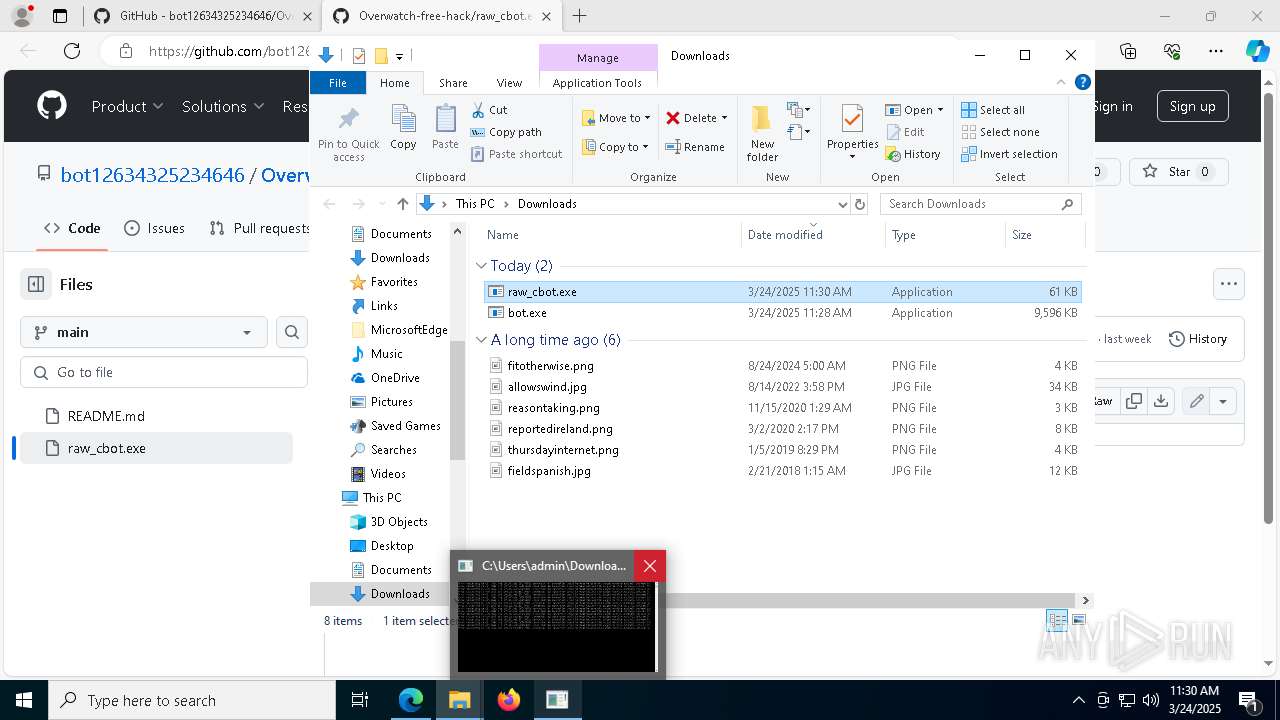
Task: Open Microsoft Edge from the taskbar
Action: pos(411,700)
